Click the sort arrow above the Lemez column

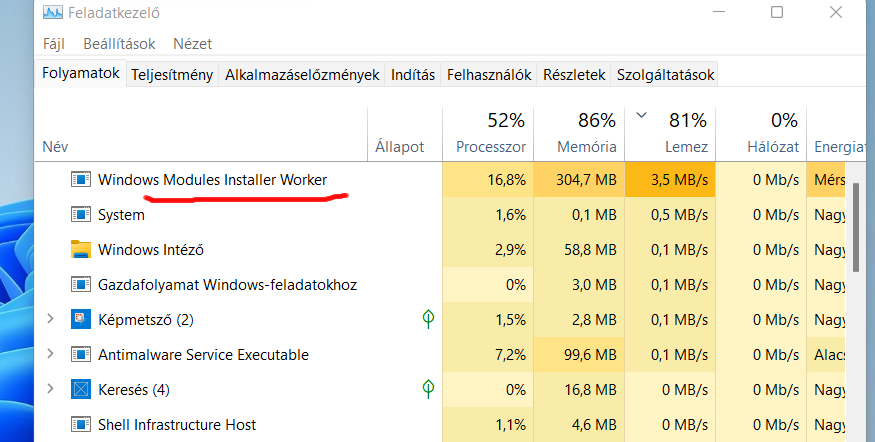click(642, 116)
